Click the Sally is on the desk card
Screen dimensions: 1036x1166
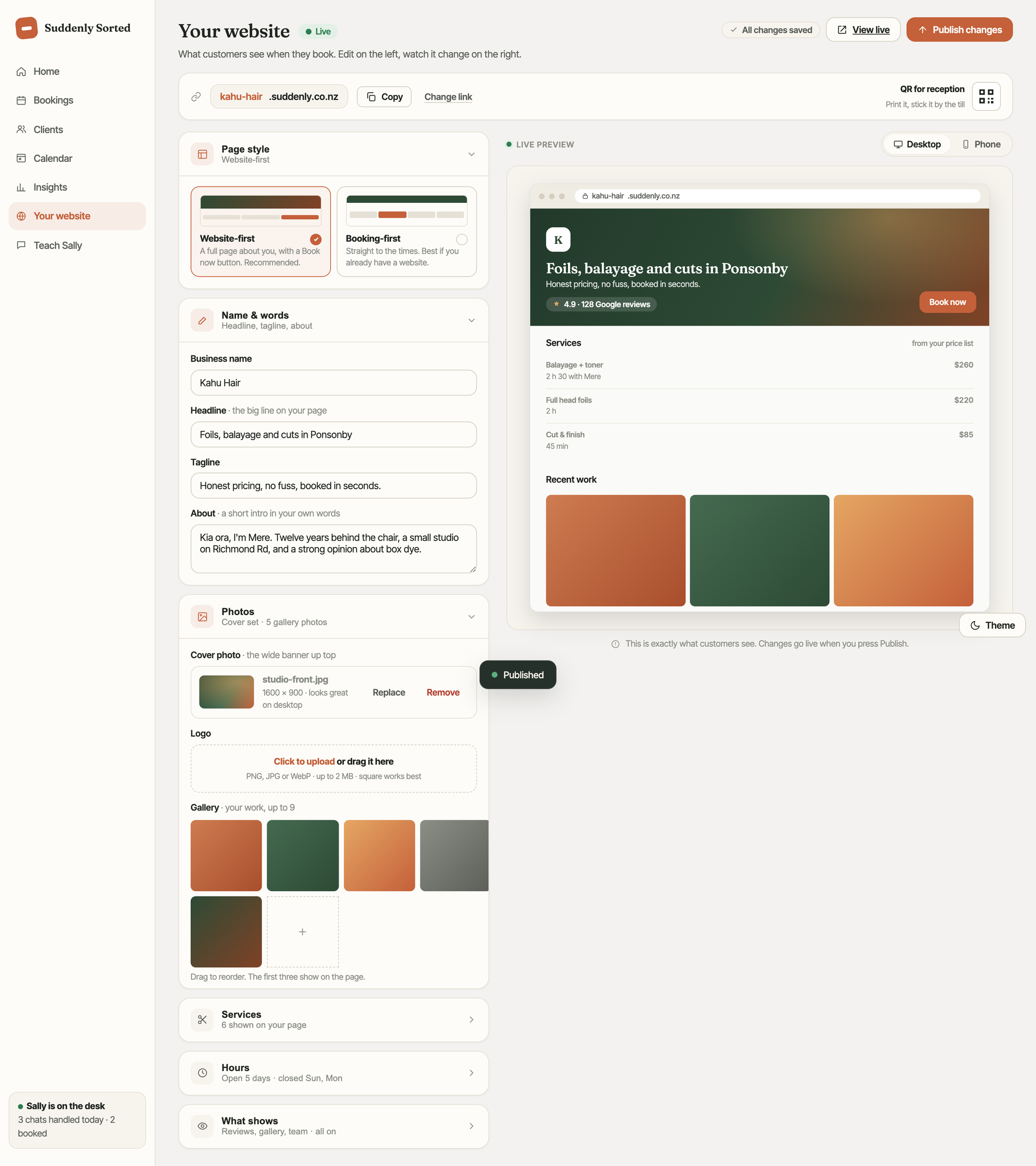[x=77, y=1120]
